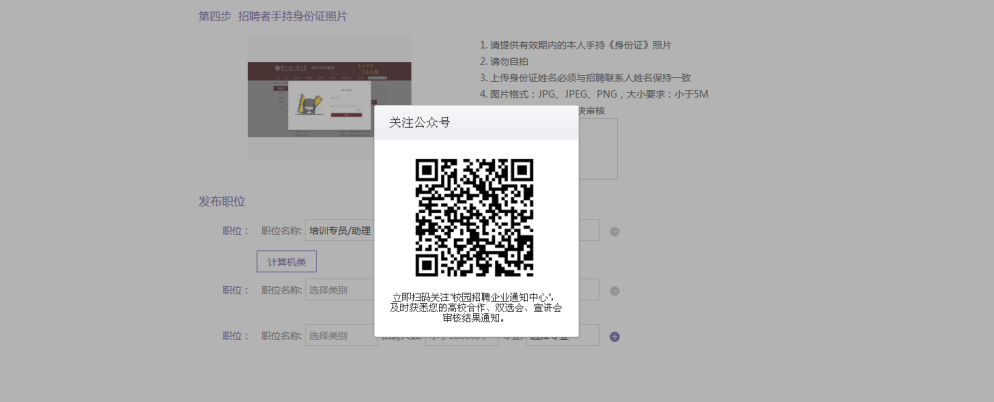This screenshot has height=402, width=994.
Task: Add another position with the purple plus icon
Action: (614, 337)
